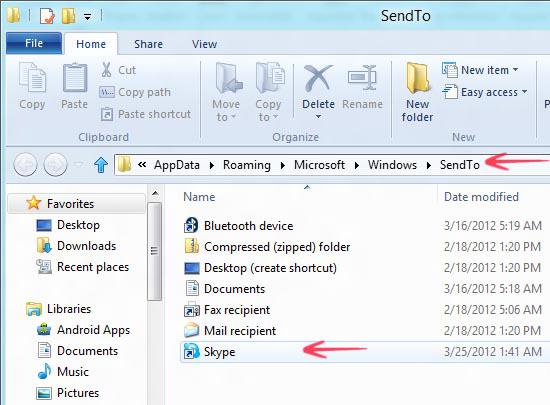The width and height of the screenshot is (550, 405).
Task: Open the New item dropdown
Action: coord(480,70)
